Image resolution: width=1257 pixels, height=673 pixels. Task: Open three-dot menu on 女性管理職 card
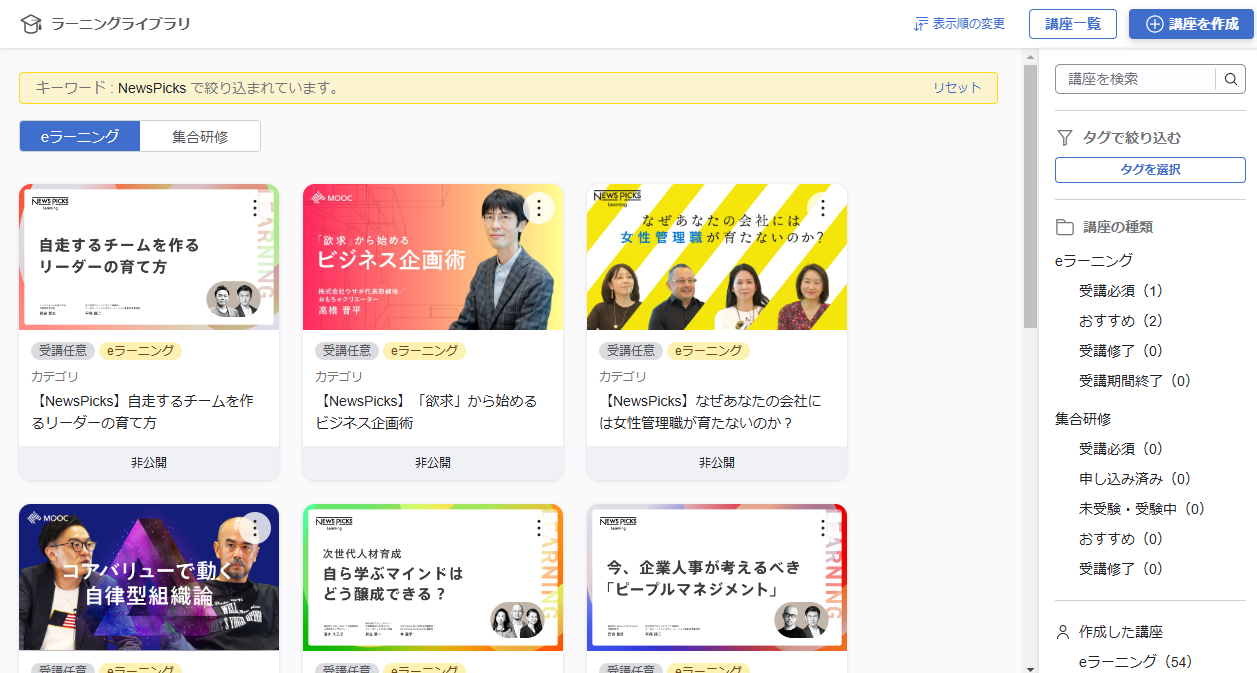tap(823, 208)
